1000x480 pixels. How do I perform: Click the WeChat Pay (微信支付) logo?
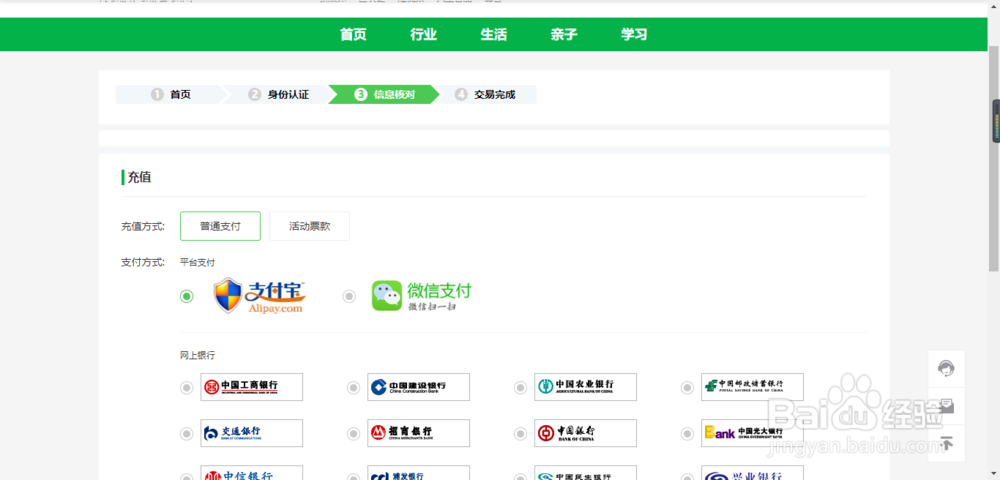[422, 296]
